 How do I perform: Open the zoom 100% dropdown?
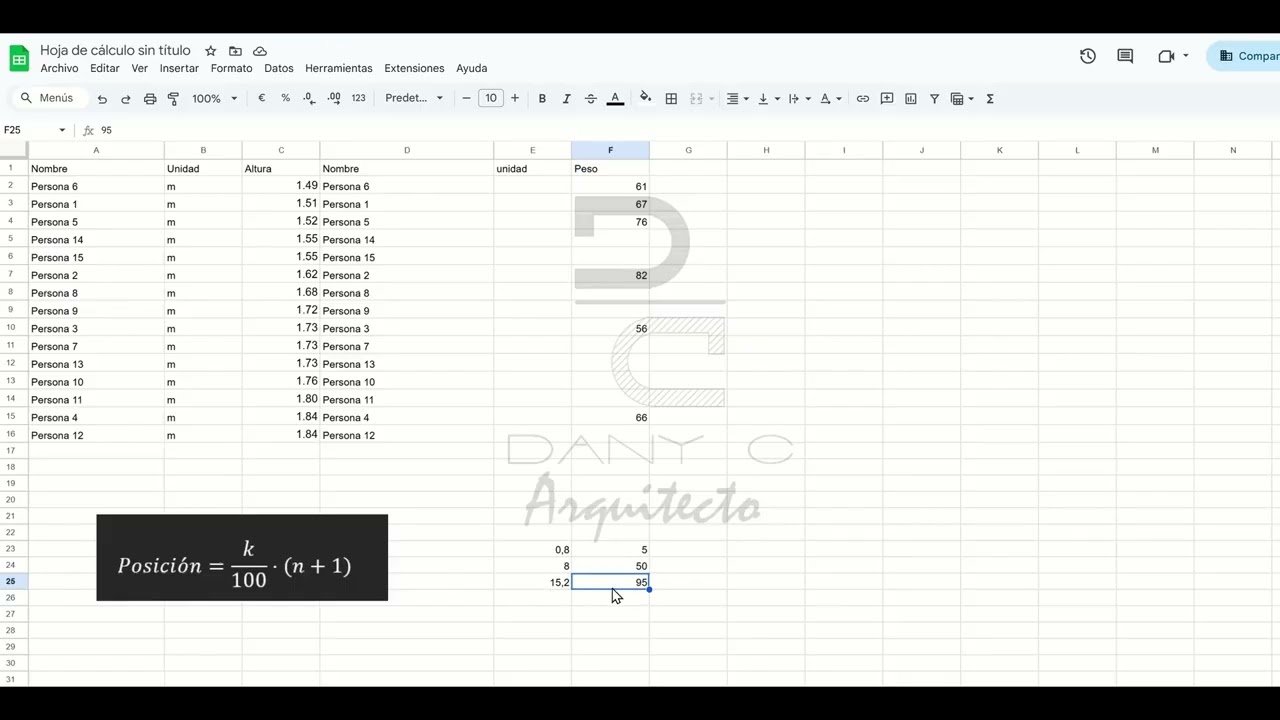tap(215, 99)
